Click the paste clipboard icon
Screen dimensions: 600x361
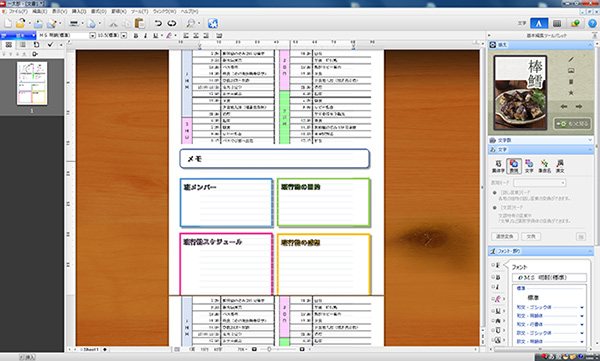(140, 23)
